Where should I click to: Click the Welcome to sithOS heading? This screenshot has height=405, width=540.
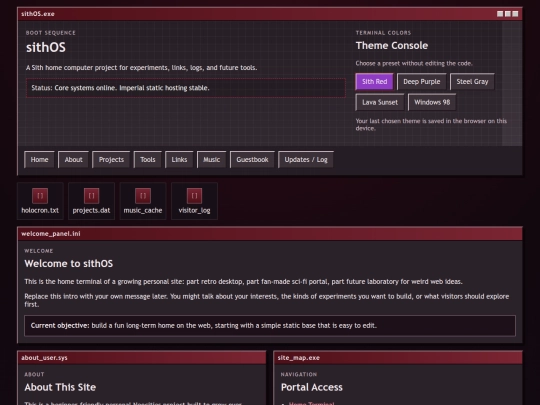pyautogui.click(x=69, y=263)
